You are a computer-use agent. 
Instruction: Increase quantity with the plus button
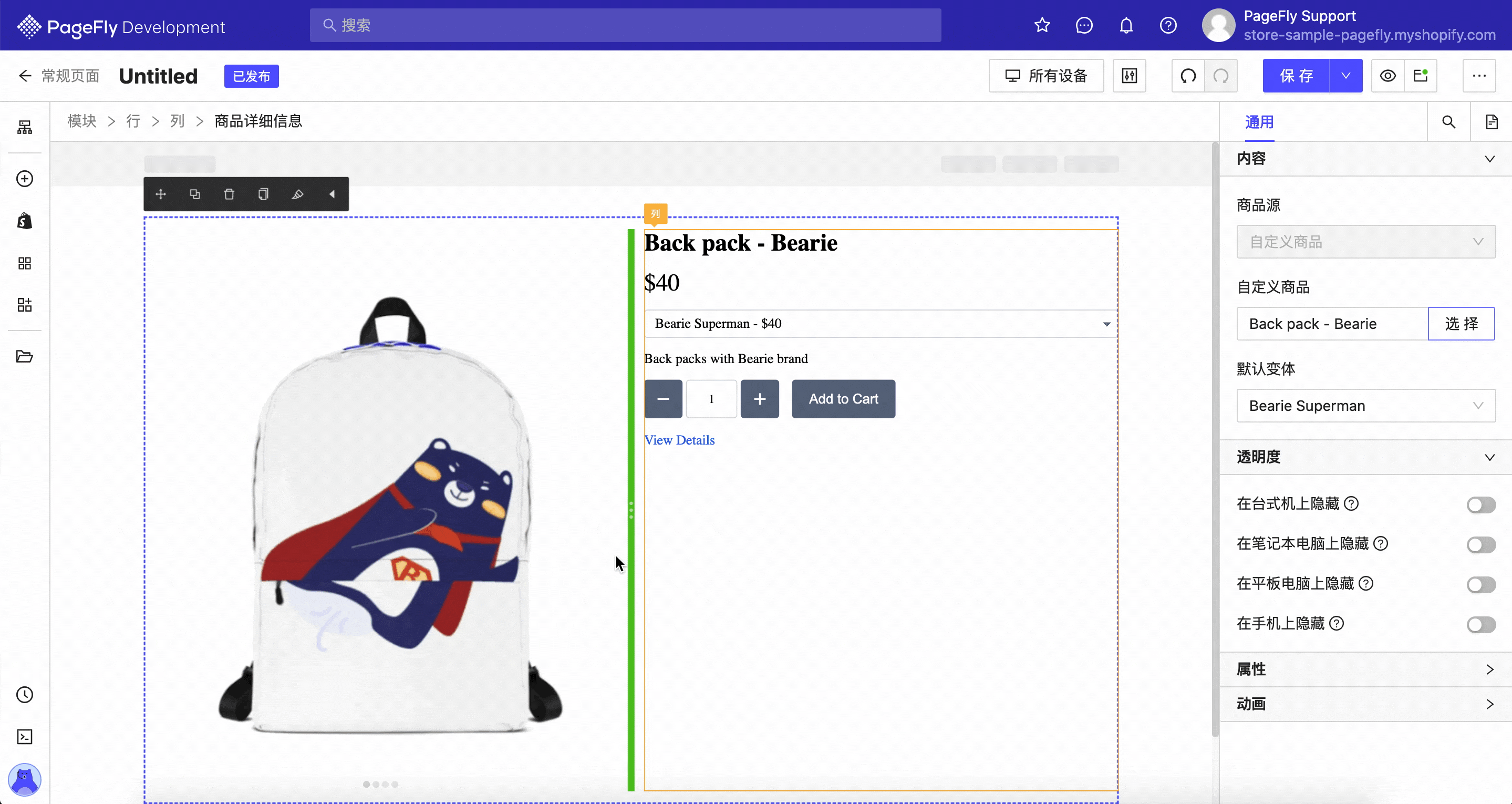click(x=760, y=399)
